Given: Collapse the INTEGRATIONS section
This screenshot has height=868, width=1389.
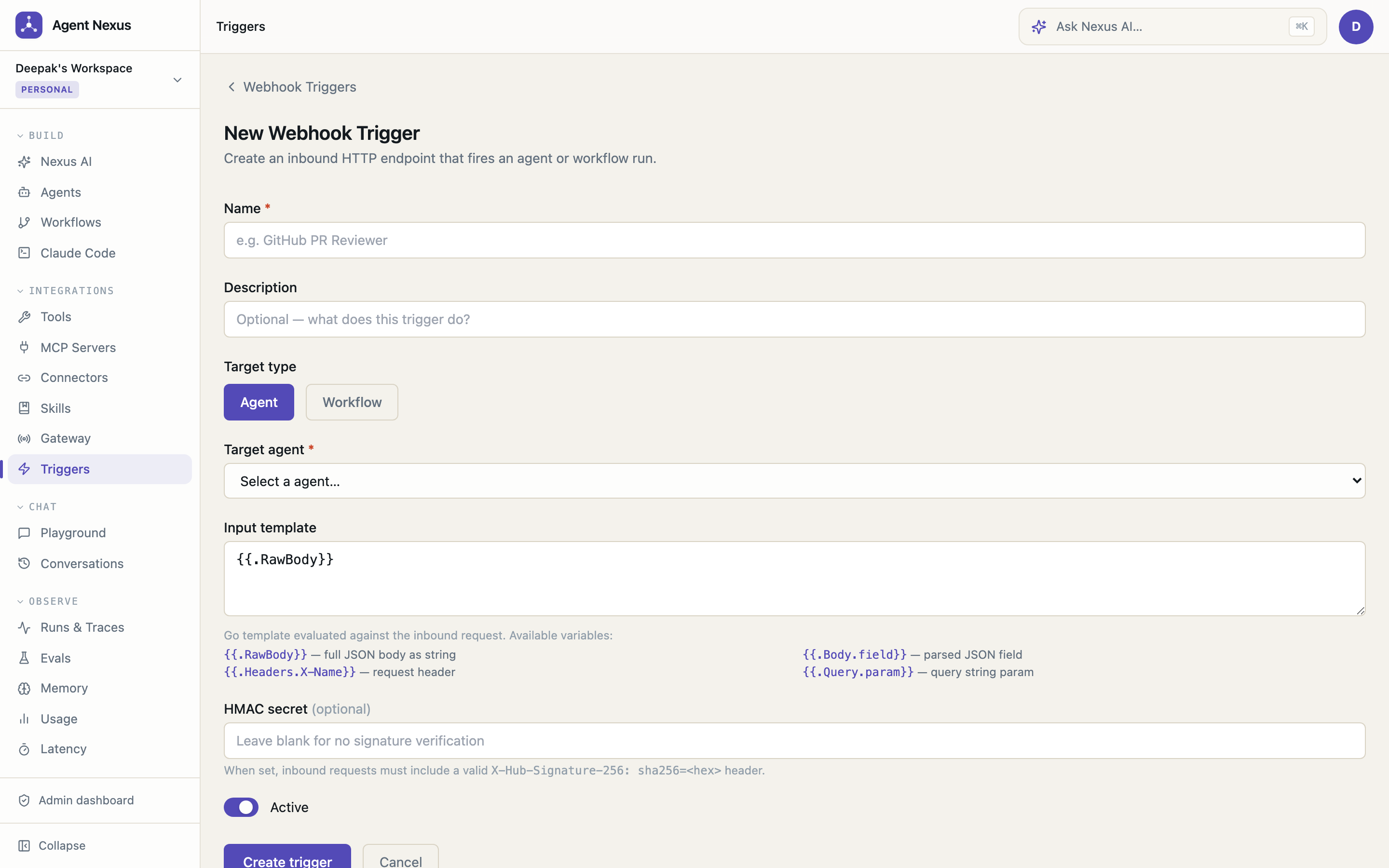Looking at the screenshot, I should point(66,290).
